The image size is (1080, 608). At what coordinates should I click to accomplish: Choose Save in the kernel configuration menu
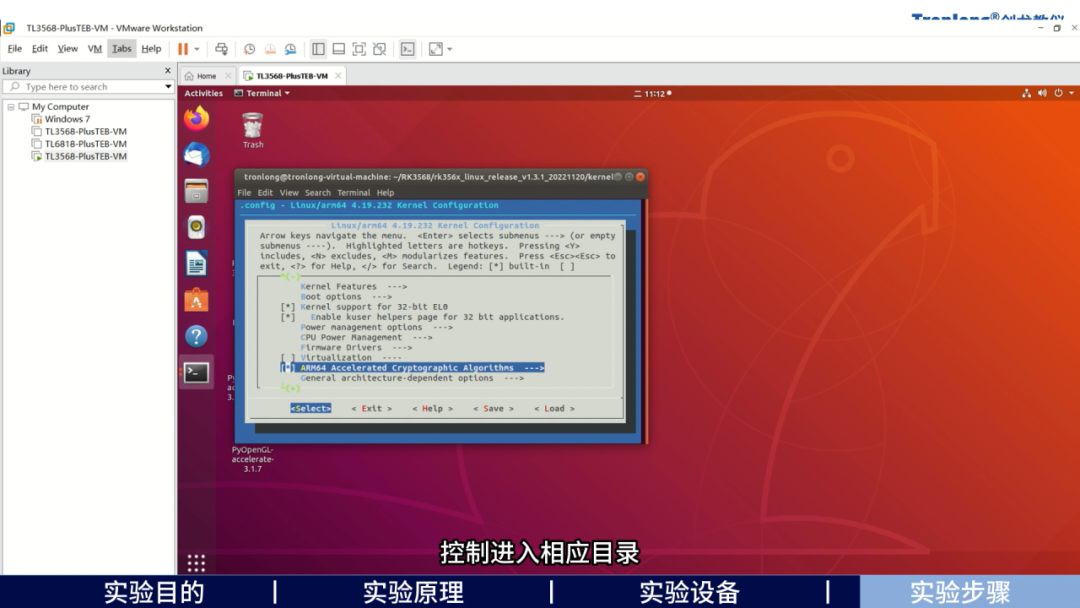point(492,408)
